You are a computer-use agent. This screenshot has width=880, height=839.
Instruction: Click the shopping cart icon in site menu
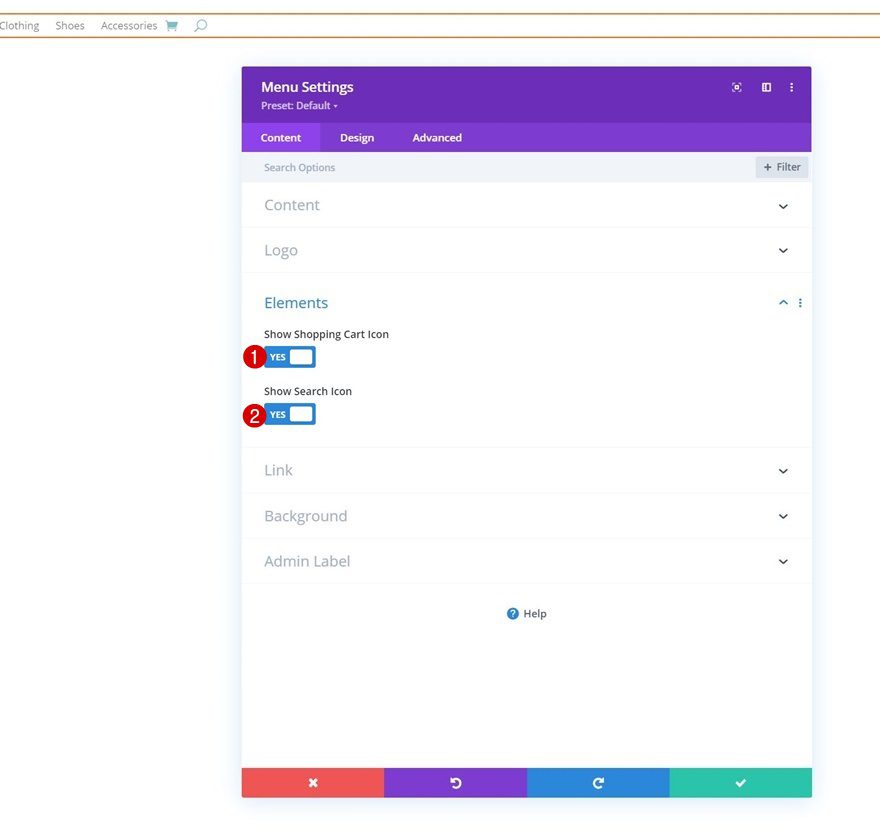[171, 25]
